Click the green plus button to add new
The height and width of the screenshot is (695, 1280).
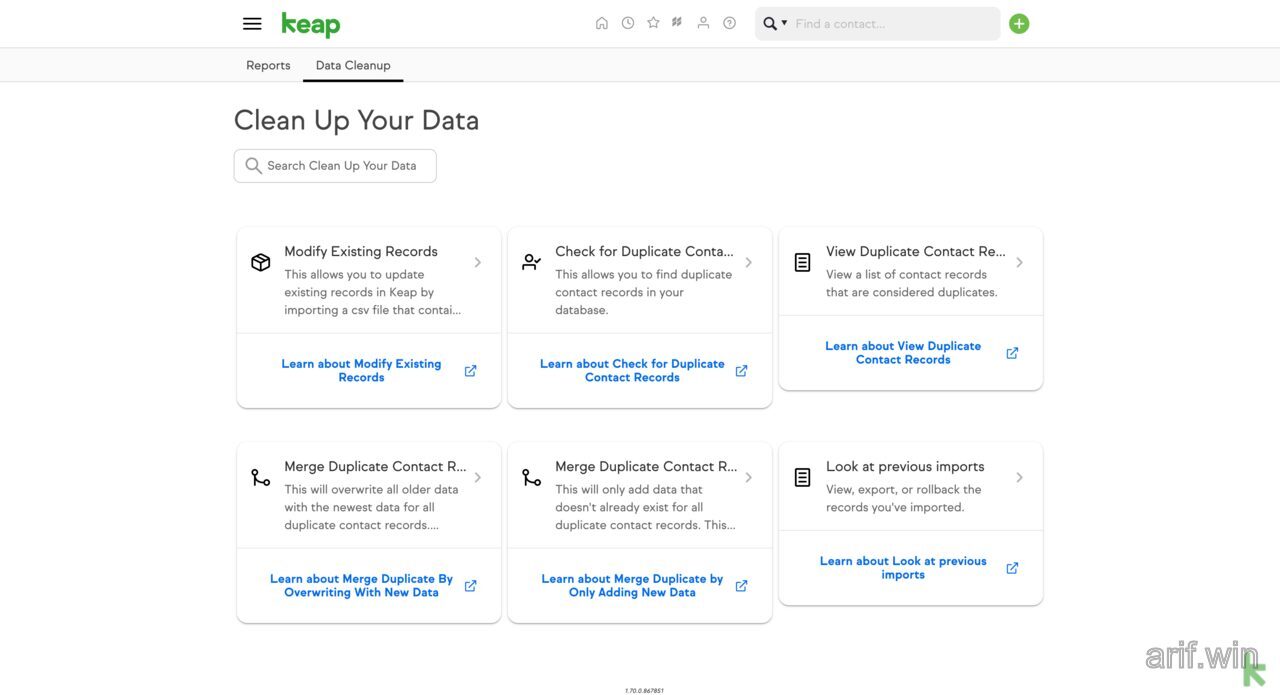[x=1019, y=22]
